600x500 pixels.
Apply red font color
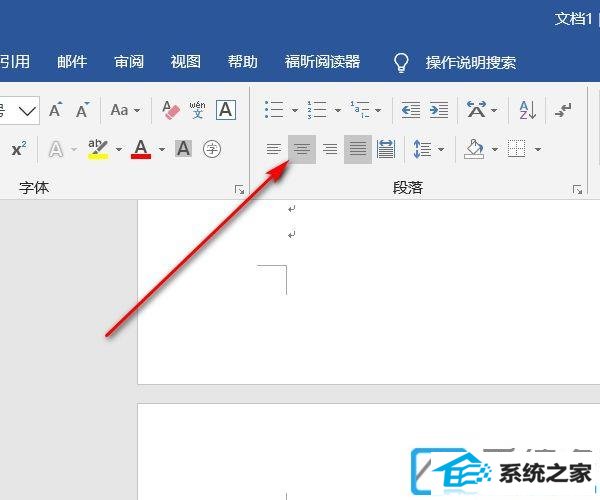point(141,149)
